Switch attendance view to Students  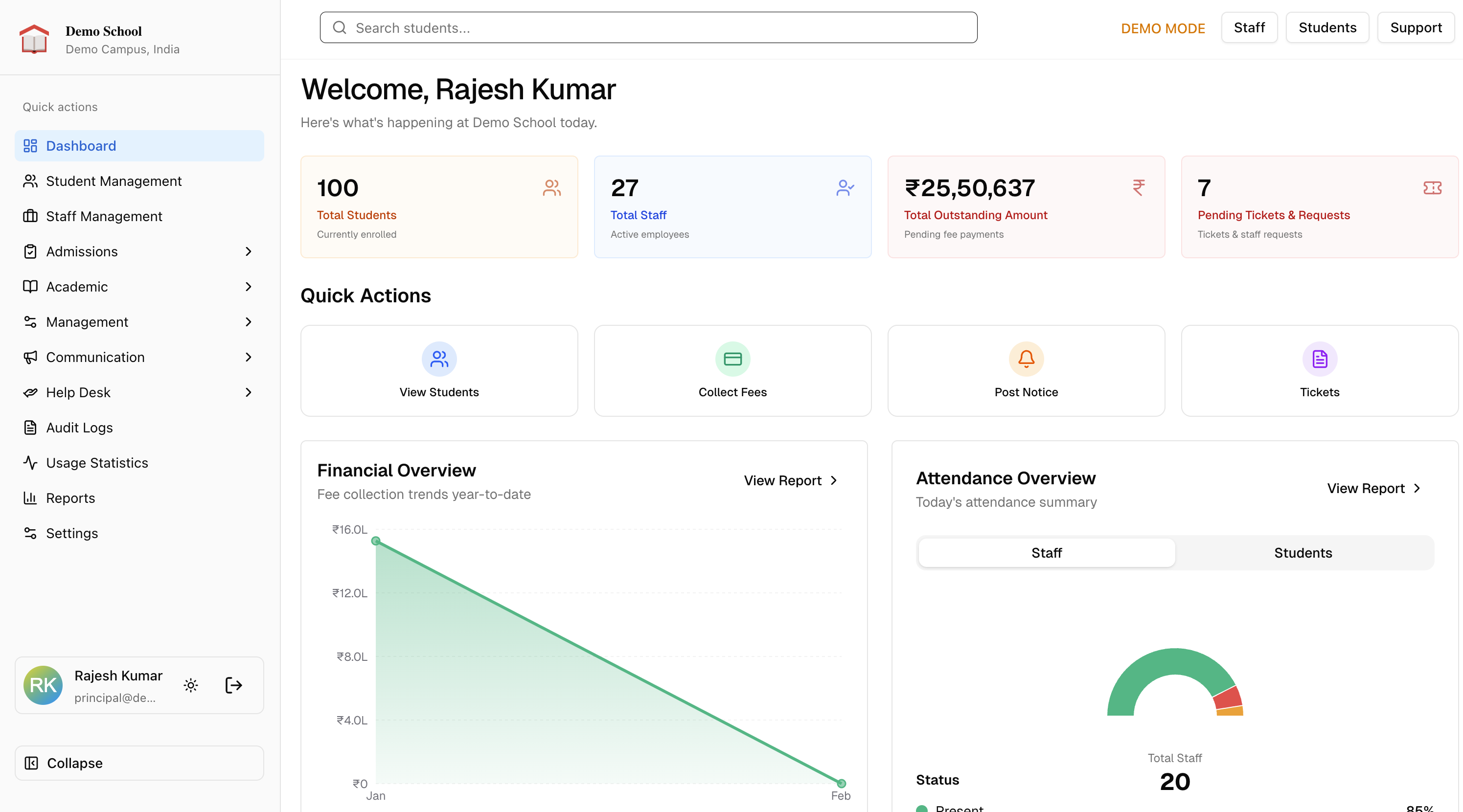click(x=1303, y=552)
